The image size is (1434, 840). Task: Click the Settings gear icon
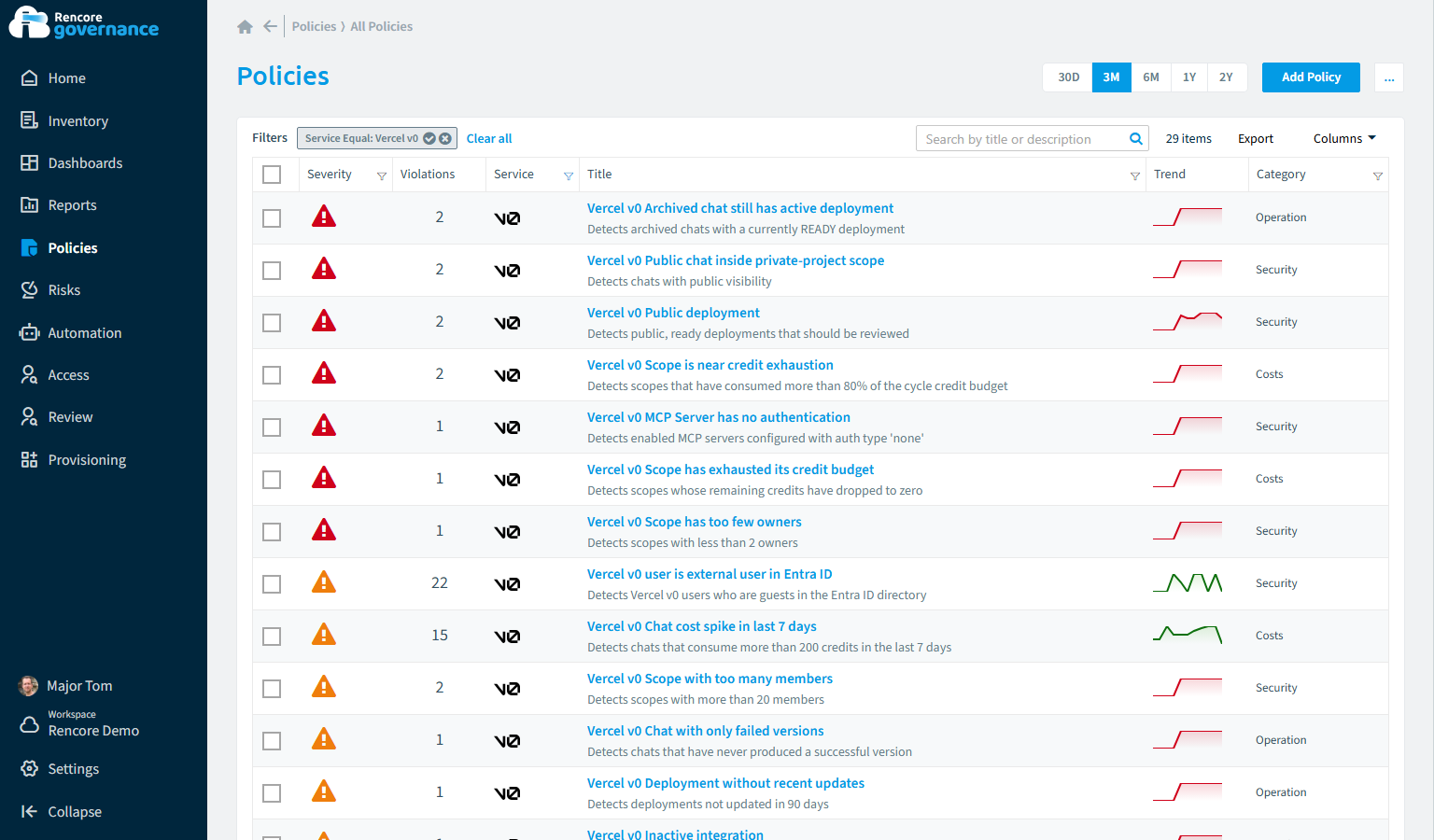[x=29, y=768]
